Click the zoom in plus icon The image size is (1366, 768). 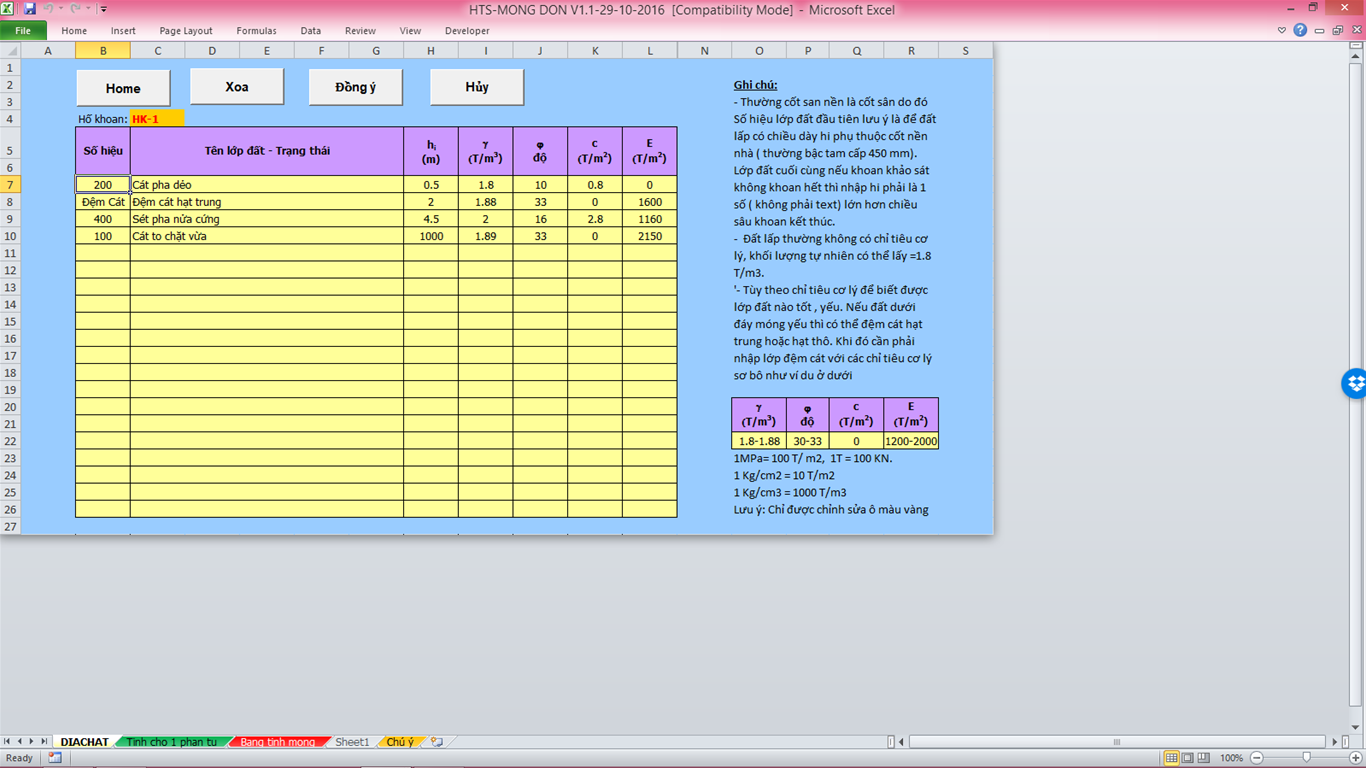tap(1354, 758)
